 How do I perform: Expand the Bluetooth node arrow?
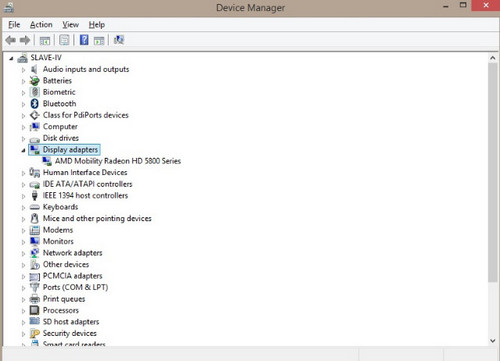23,104
